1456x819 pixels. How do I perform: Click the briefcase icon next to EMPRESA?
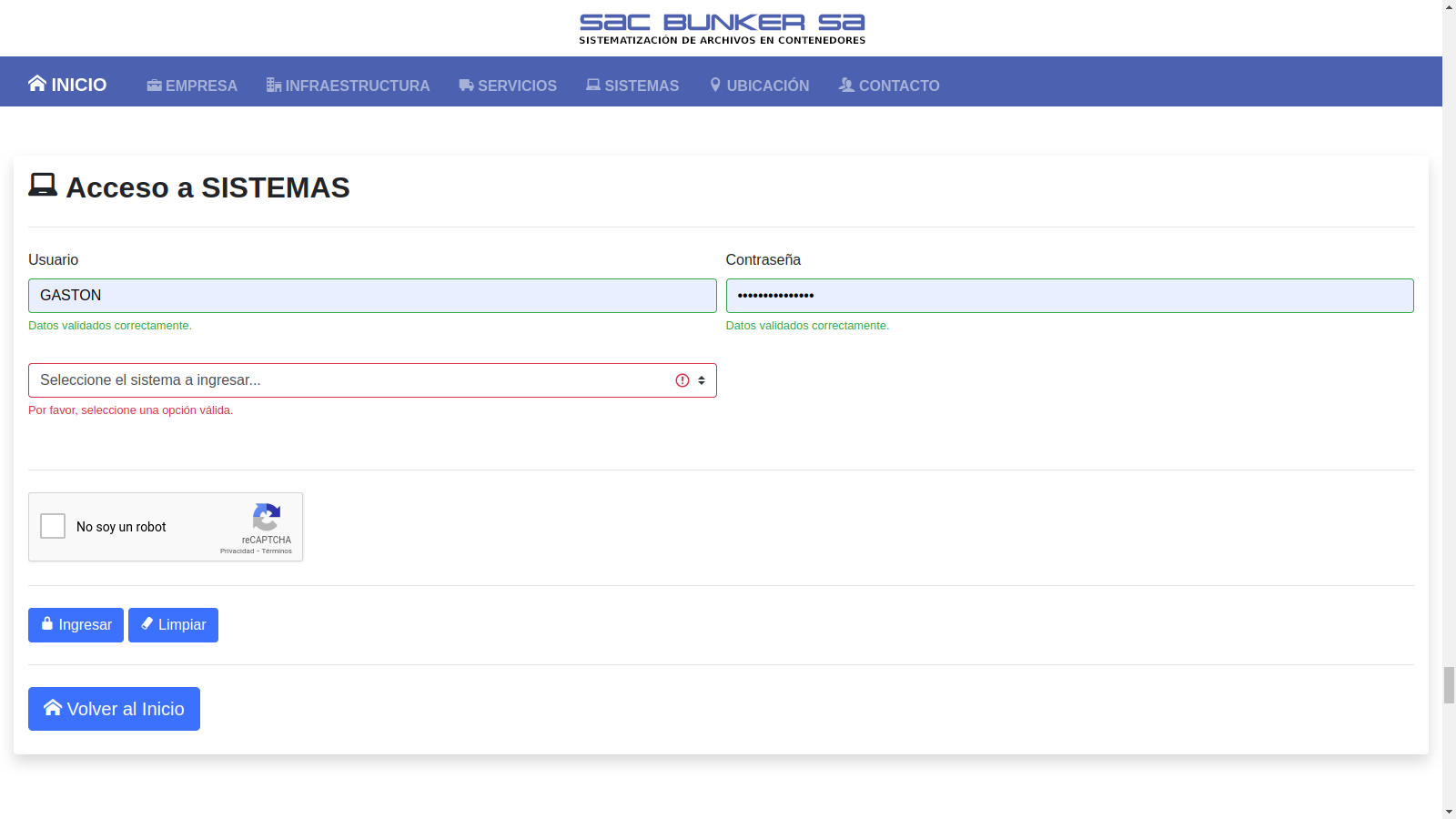click(x=155, y=86)
